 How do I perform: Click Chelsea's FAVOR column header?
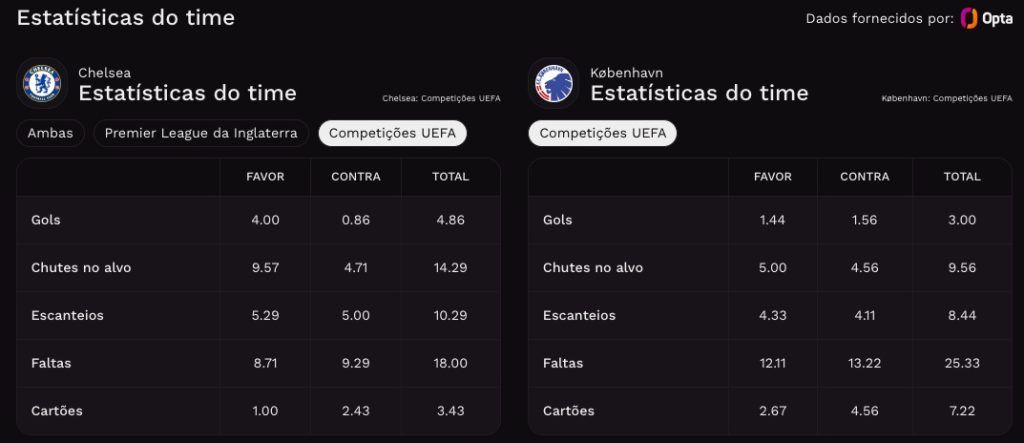265,177
